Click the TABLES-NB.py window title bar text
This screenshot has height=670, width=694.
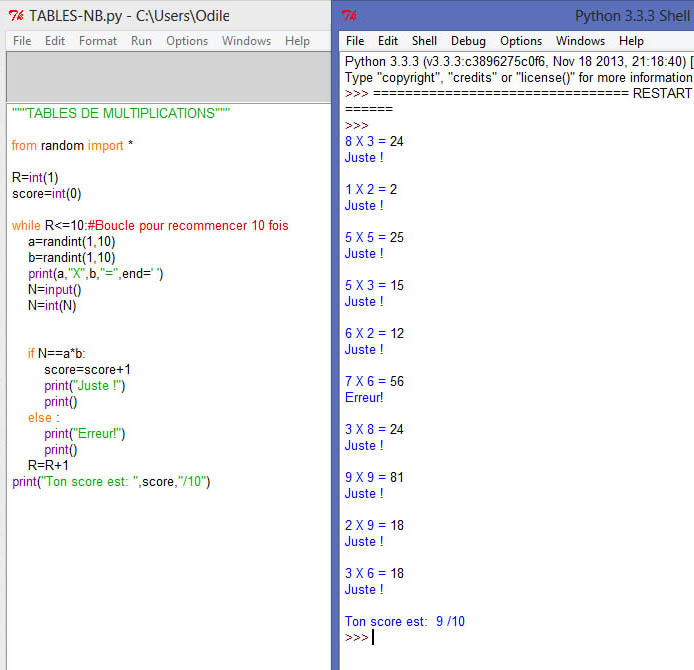129,16
